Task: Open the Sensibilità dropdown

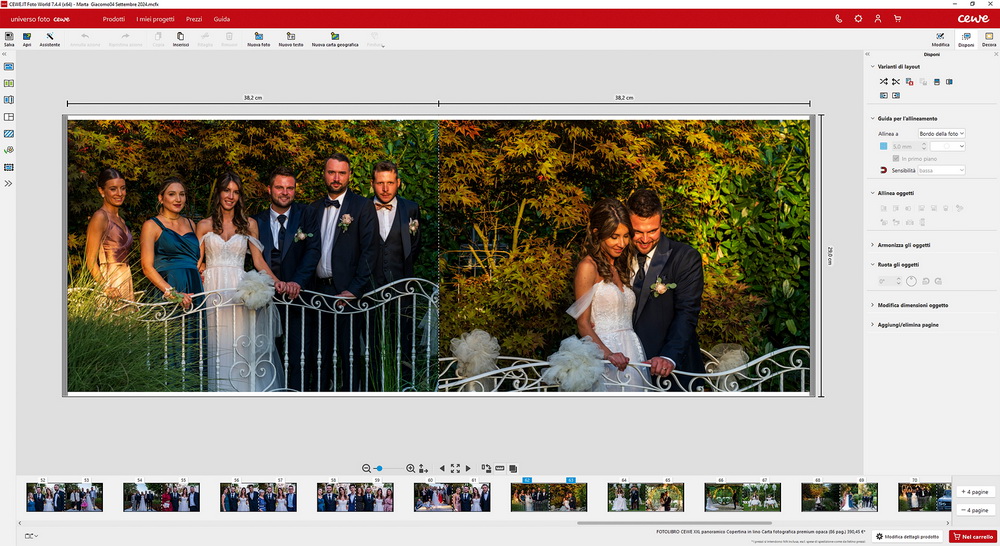Action: [941, 170]
